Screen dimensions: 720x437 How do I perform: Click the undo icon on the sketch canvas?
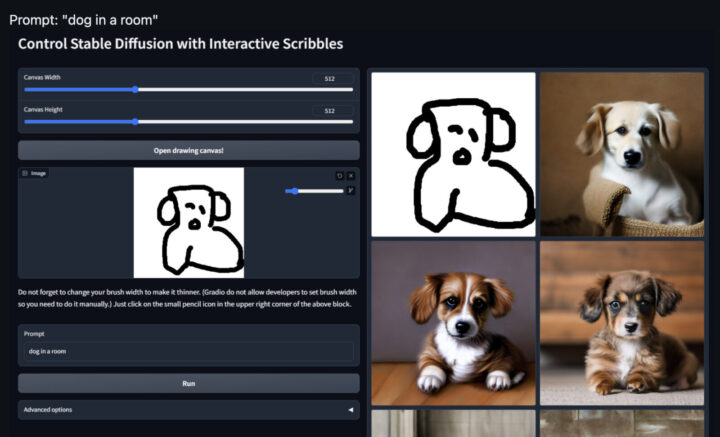coord(339,175)
